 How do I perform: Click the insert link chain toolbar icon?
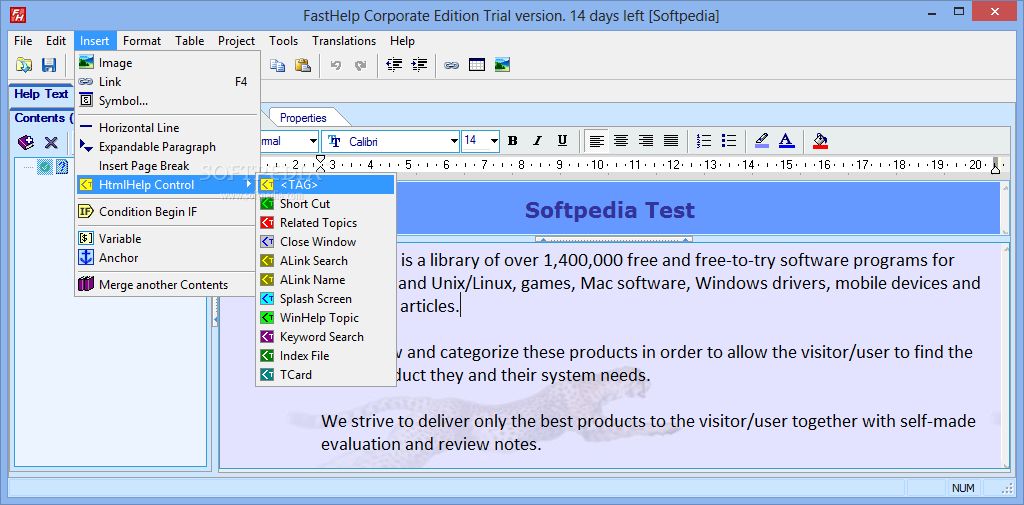(x=451, y=65)
